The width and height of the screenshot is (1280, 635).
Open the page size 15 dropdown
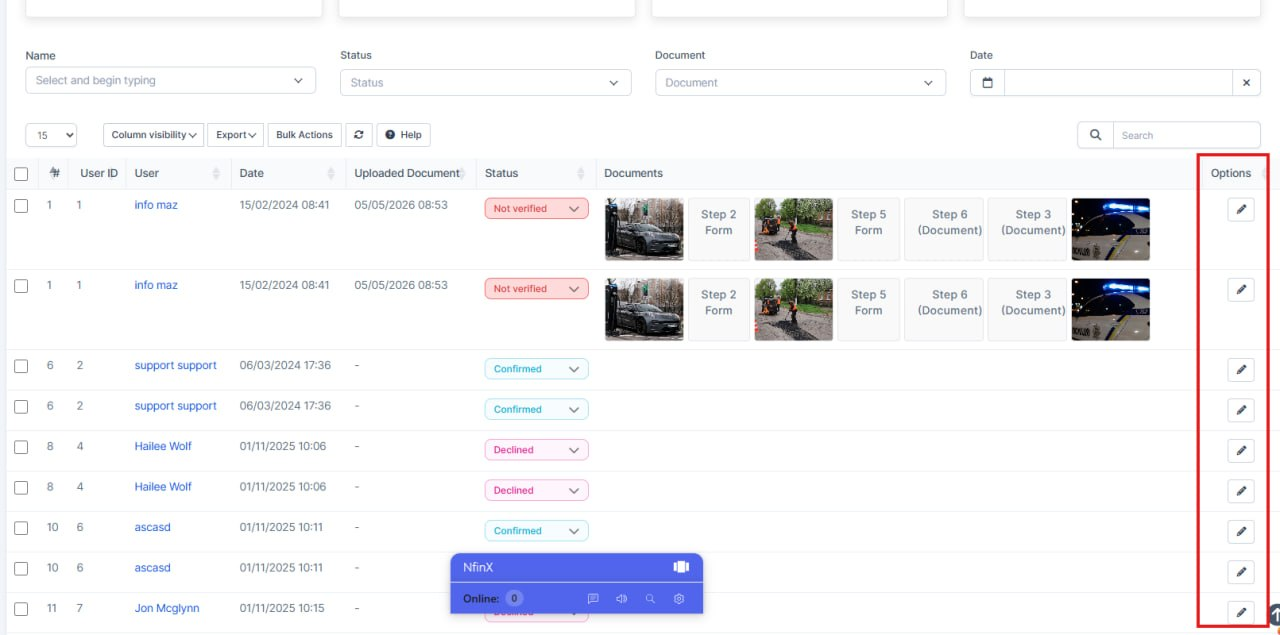(51, 135)
